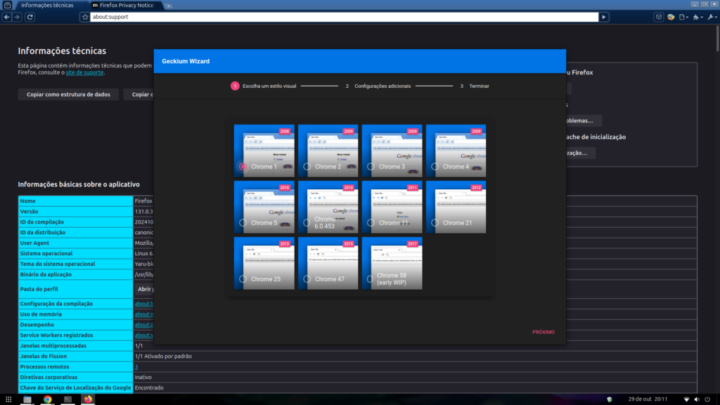Image resolution: width=720 pixels, height=405 pixels.
Task: Switch to the Firefox Privacy Notice tab
Action: click(123, 6)
